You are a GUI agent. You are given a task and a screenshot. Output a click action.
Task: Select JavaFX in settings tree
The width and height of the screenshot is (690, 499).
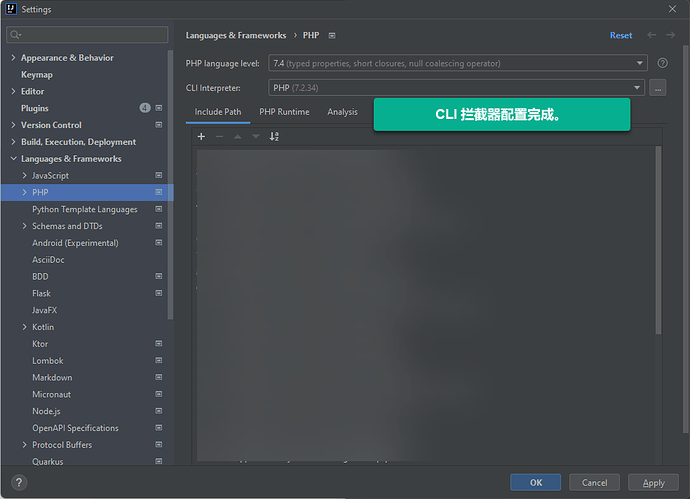pos(44,310)
